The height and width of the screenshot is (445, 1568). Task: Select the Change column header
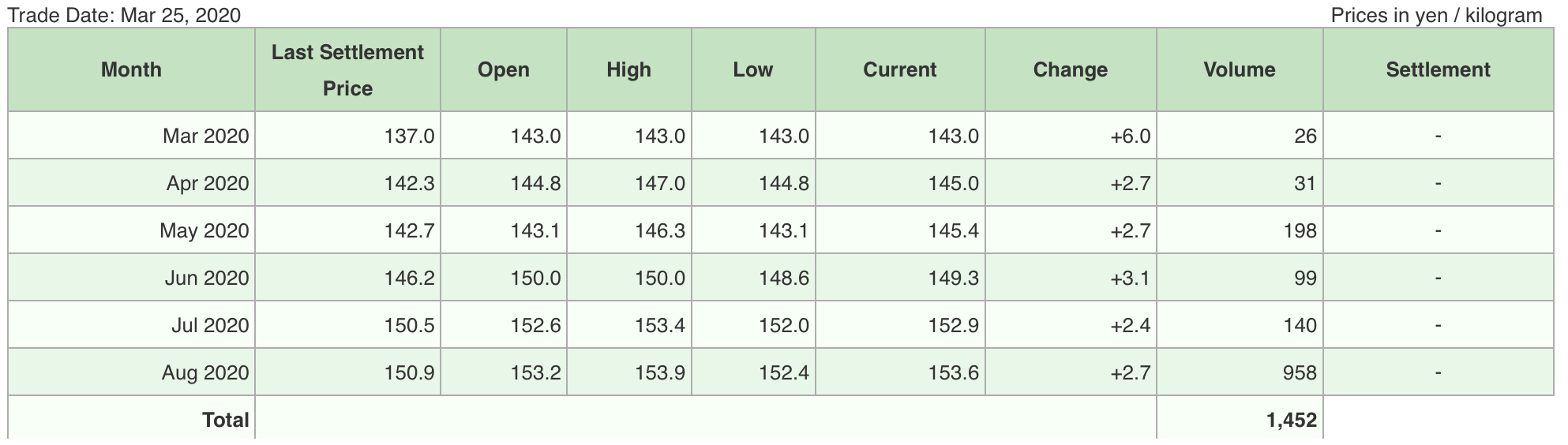coord(1071,69)
